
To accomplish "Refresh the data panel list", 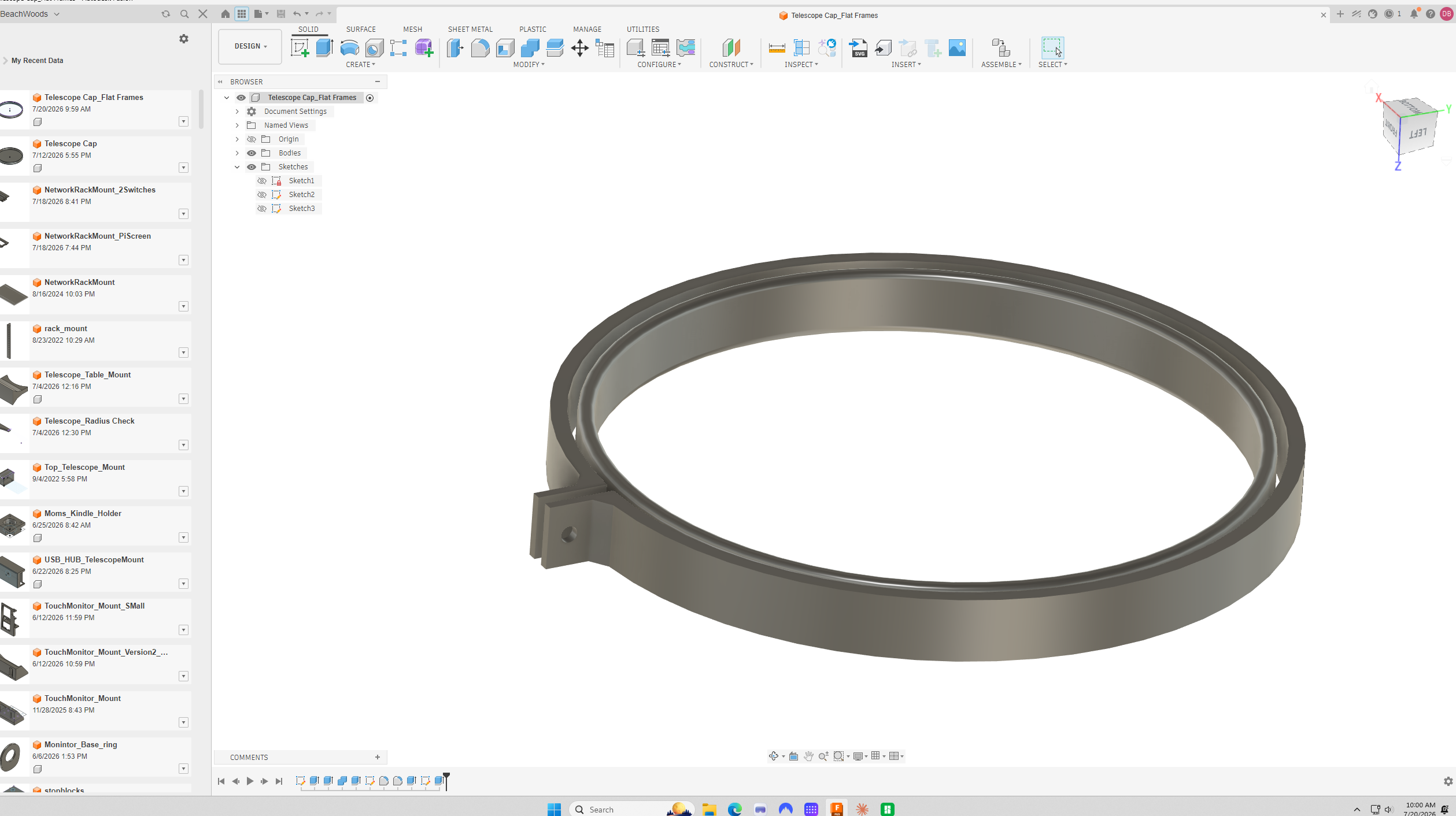I will click(x=166, y=14).
